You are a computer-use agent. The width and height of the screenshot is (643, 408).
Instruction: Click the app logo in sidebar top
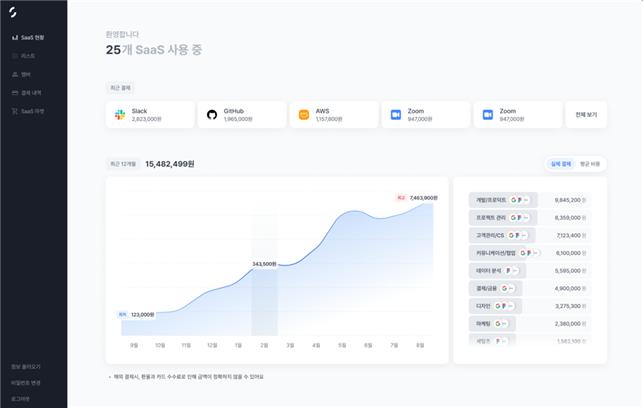coord(14,12)
